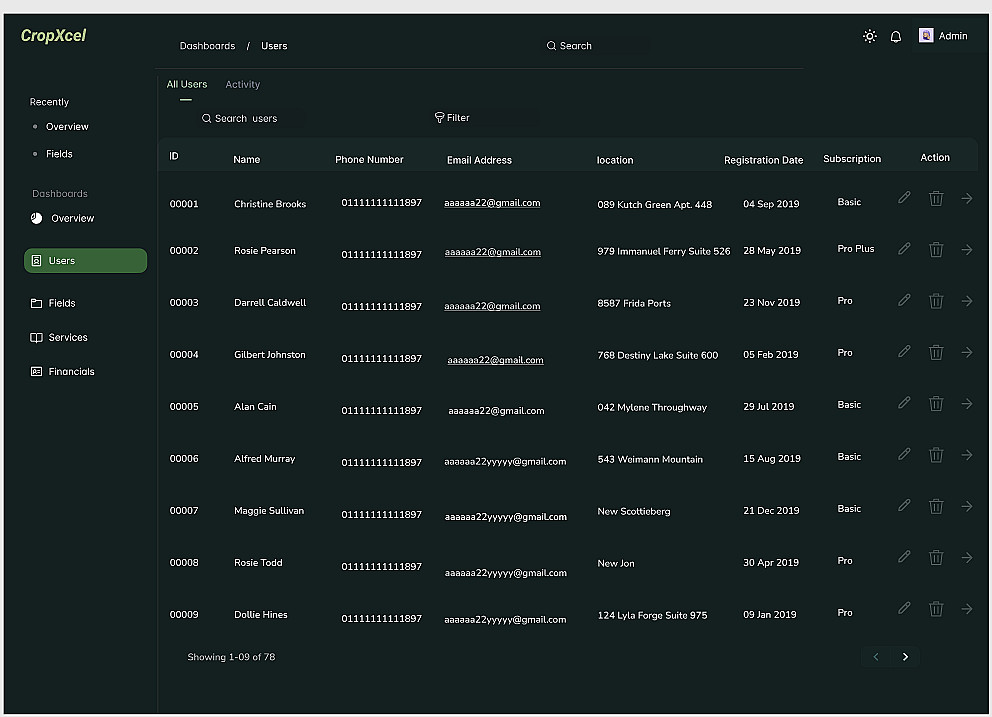Click Admin username label

click(x=953, y=36)
